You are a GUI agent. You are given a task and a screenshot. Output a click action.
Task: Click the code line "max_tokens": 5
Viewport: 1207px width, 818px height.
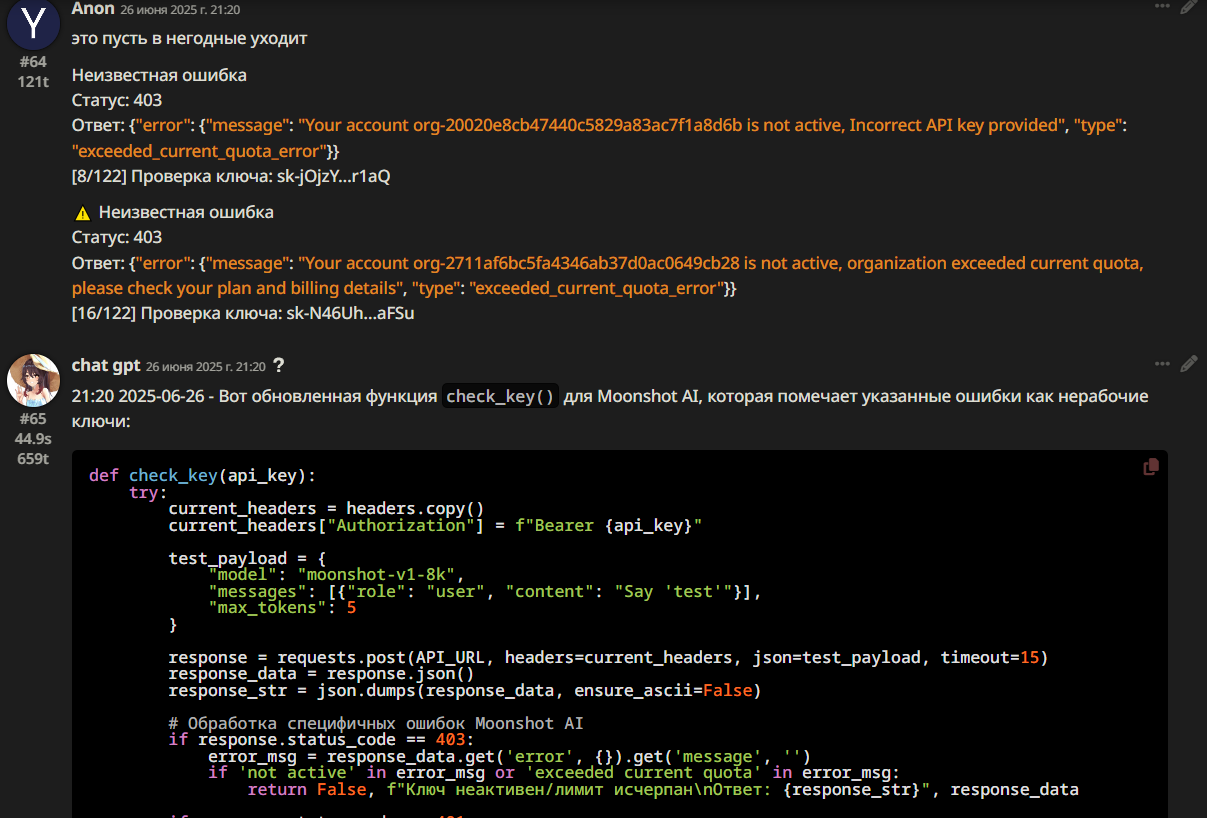tap(282, 607)
